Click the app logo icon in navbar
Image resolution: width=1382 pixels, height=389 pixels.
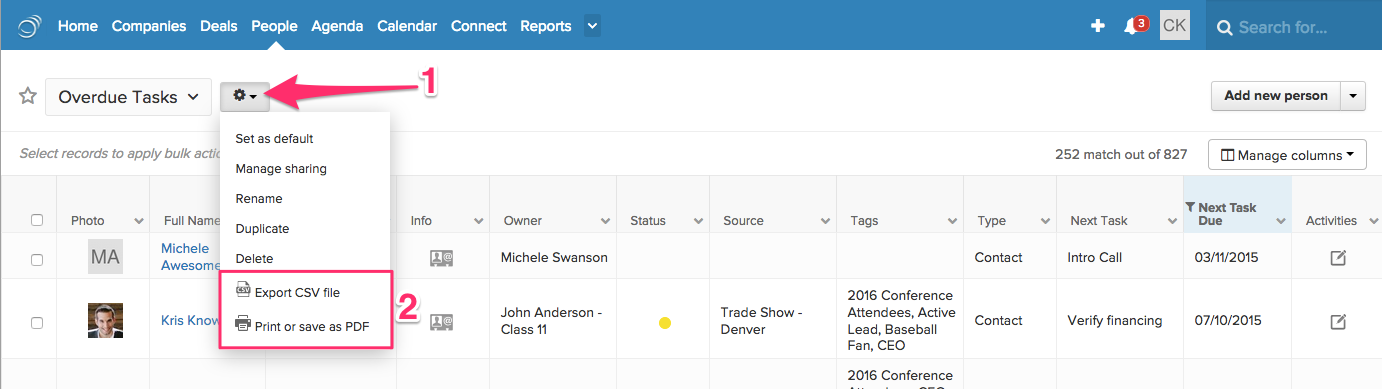[30, 26]
